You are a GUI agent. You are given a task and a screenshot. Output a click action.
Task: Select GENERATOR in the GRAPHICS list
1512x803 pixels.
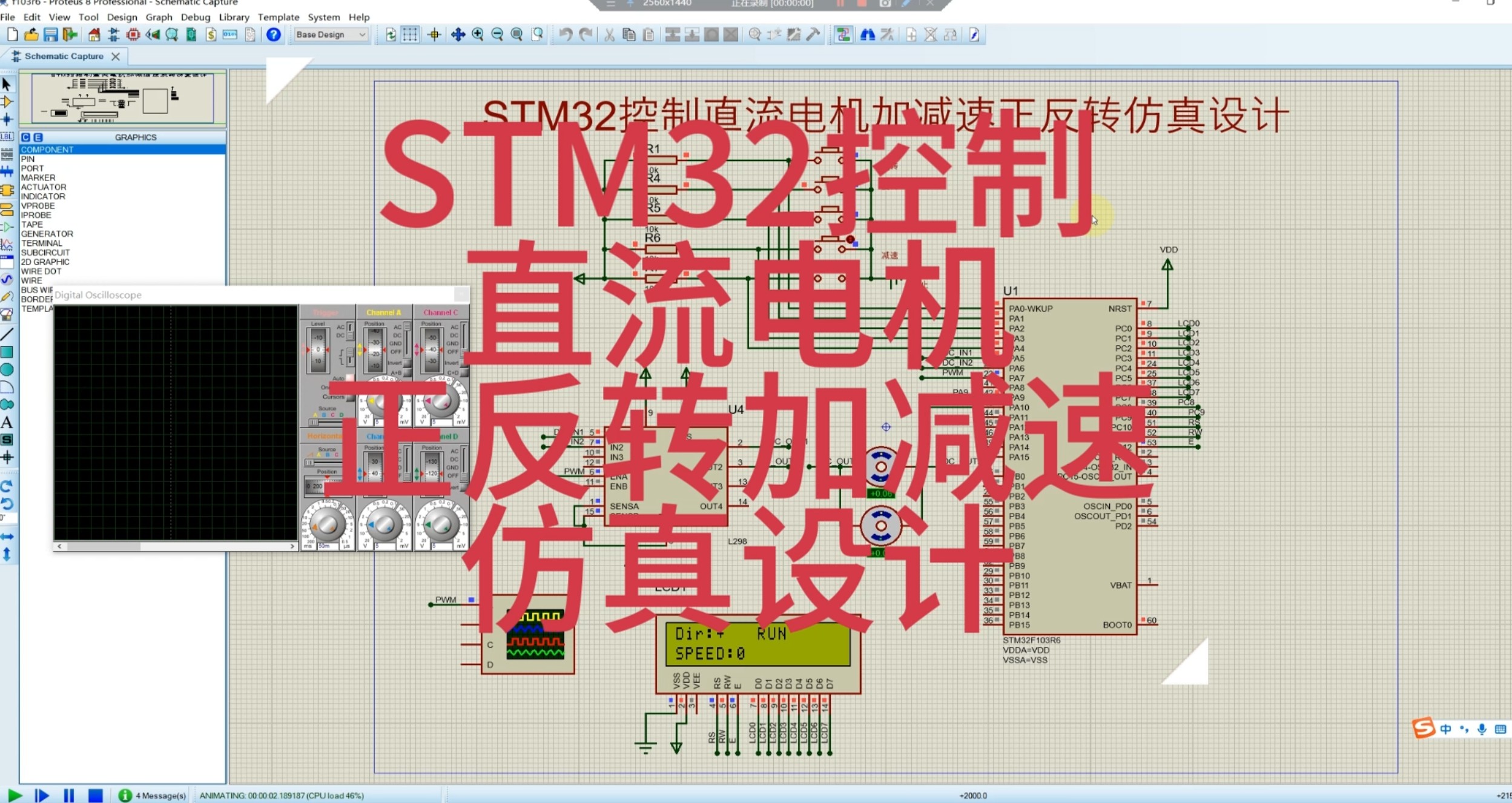(x=122, y=234)
